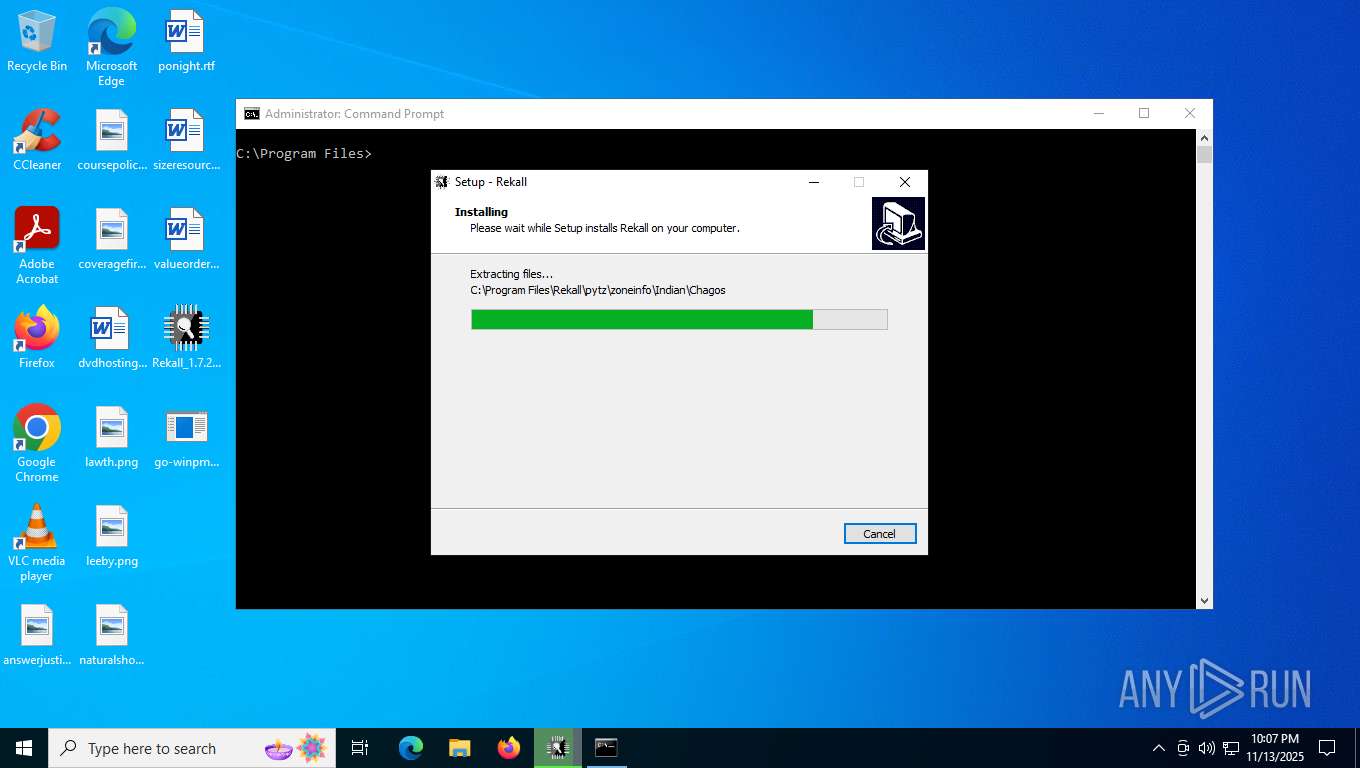
Task: Select go-winpm... file on desktop
Action: [186, 437]
